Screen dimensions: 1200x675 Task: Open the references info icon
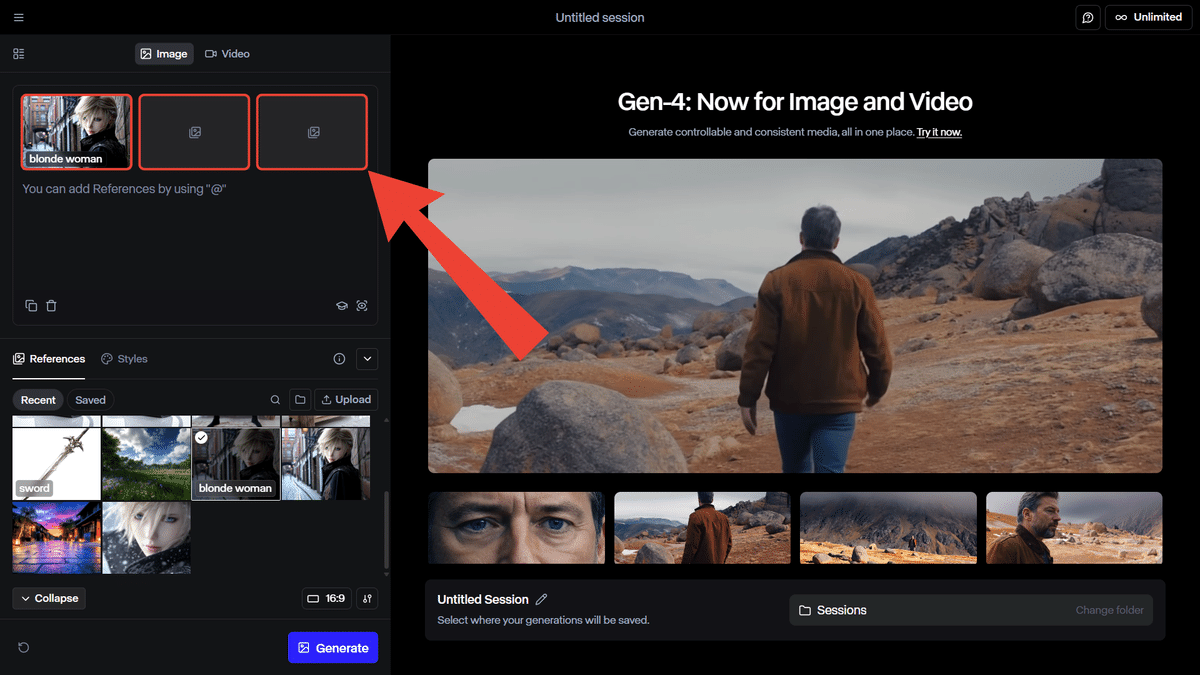tap(339, 359)
